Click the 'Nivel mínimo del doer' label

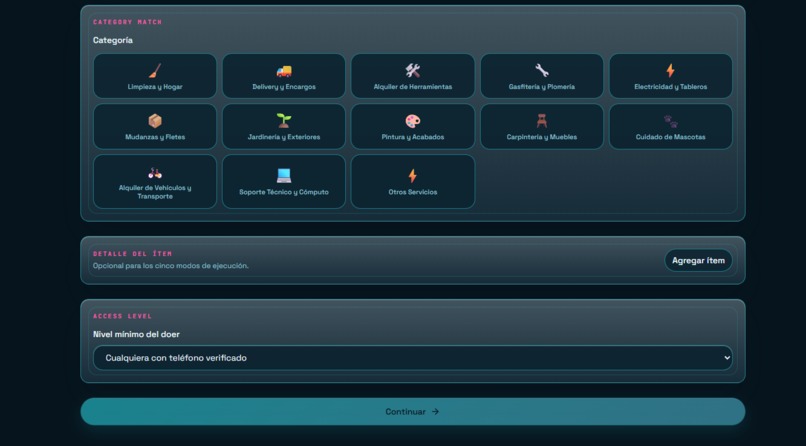(x=136, y=334)
